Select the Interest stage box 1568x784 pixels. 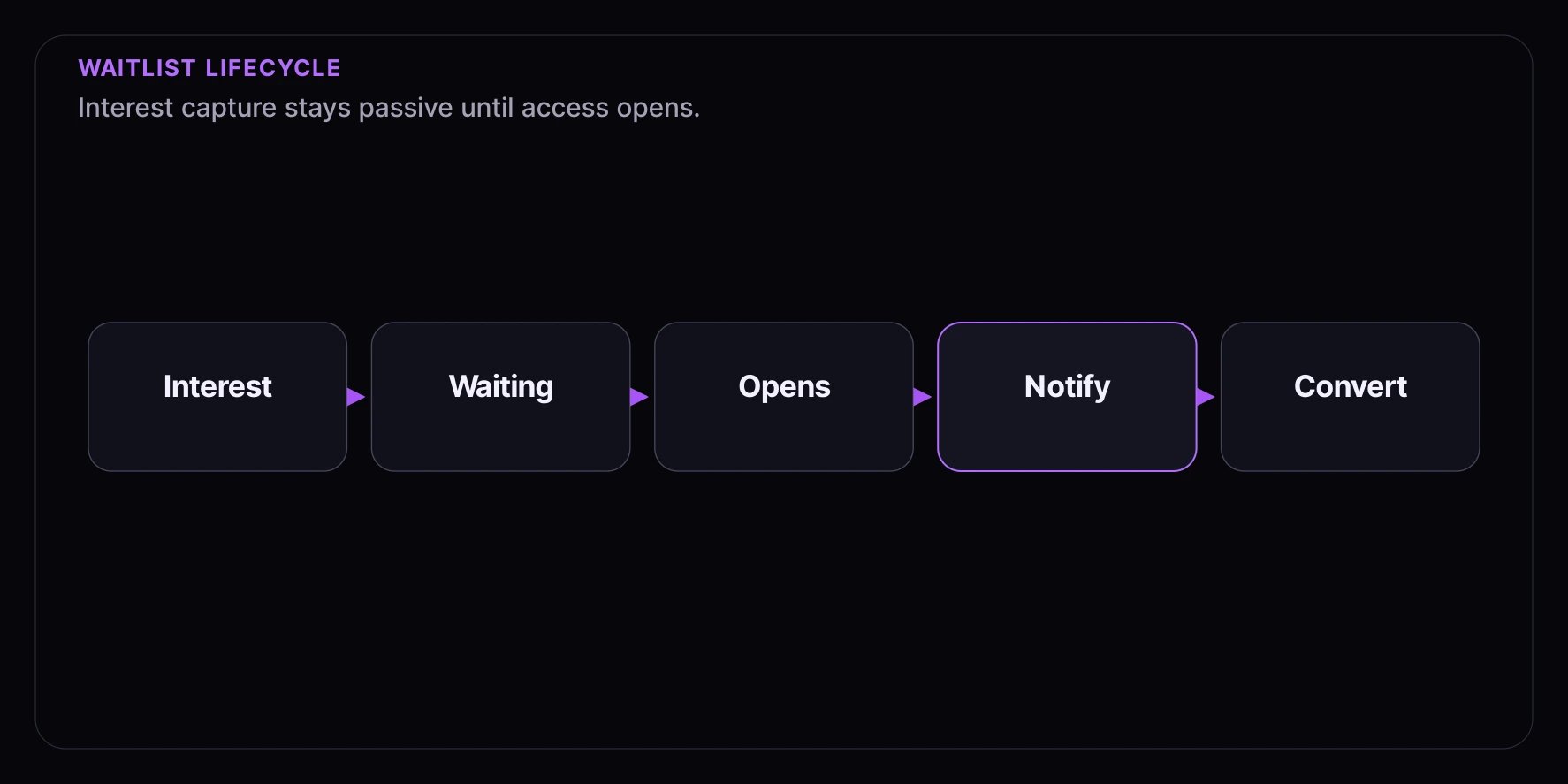tap(217, 397)
